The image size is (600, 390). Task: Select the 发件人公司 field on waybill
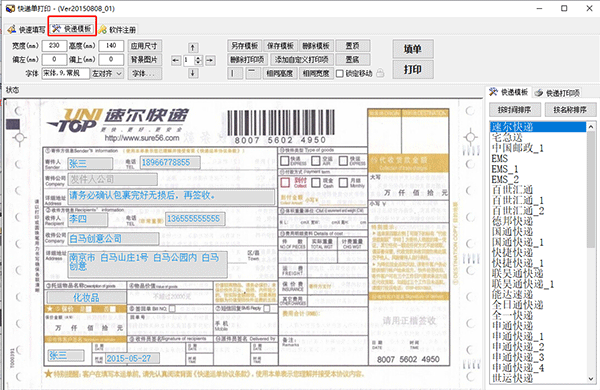[112, 179]
